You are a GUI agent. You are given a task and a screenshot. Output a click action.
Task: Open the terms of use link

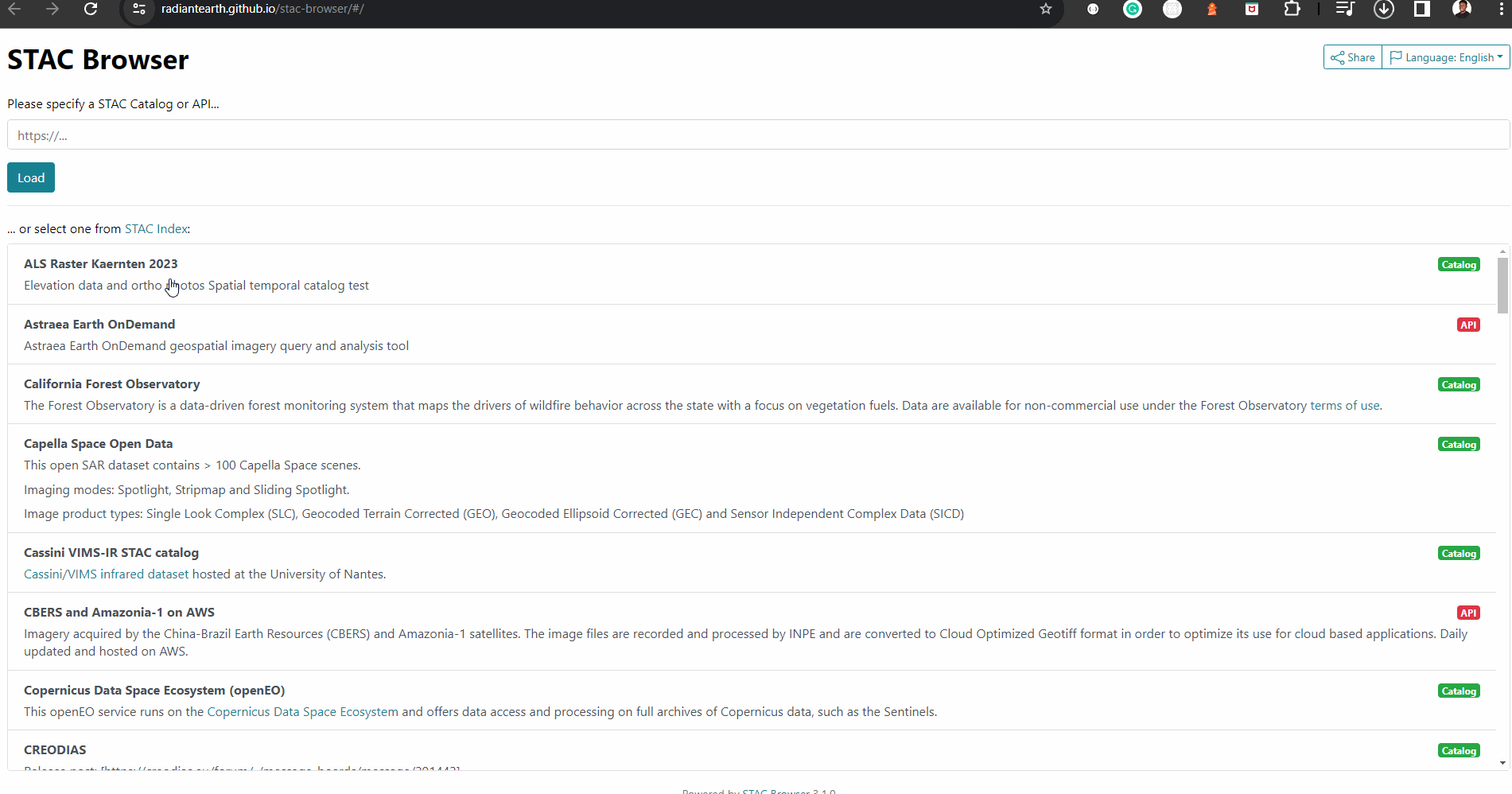(x=1345, y=405)
